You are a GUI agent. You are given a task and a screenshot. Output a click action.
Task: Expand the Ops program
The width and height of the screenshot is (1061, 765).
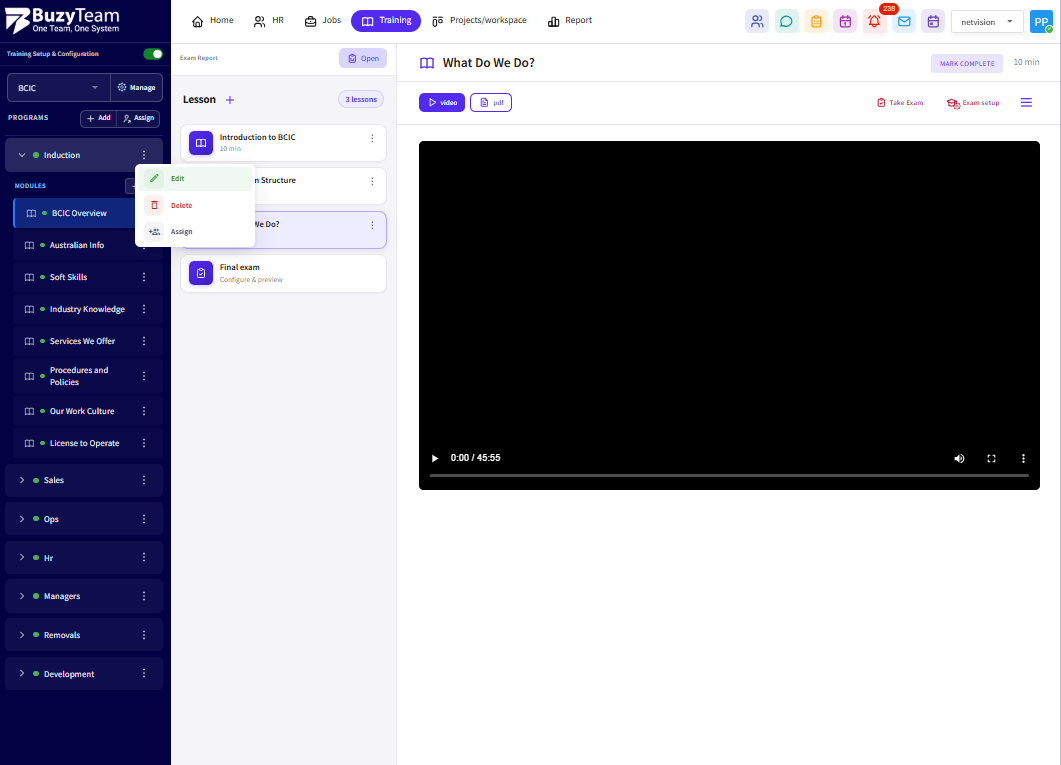click(x=22, y=519)
